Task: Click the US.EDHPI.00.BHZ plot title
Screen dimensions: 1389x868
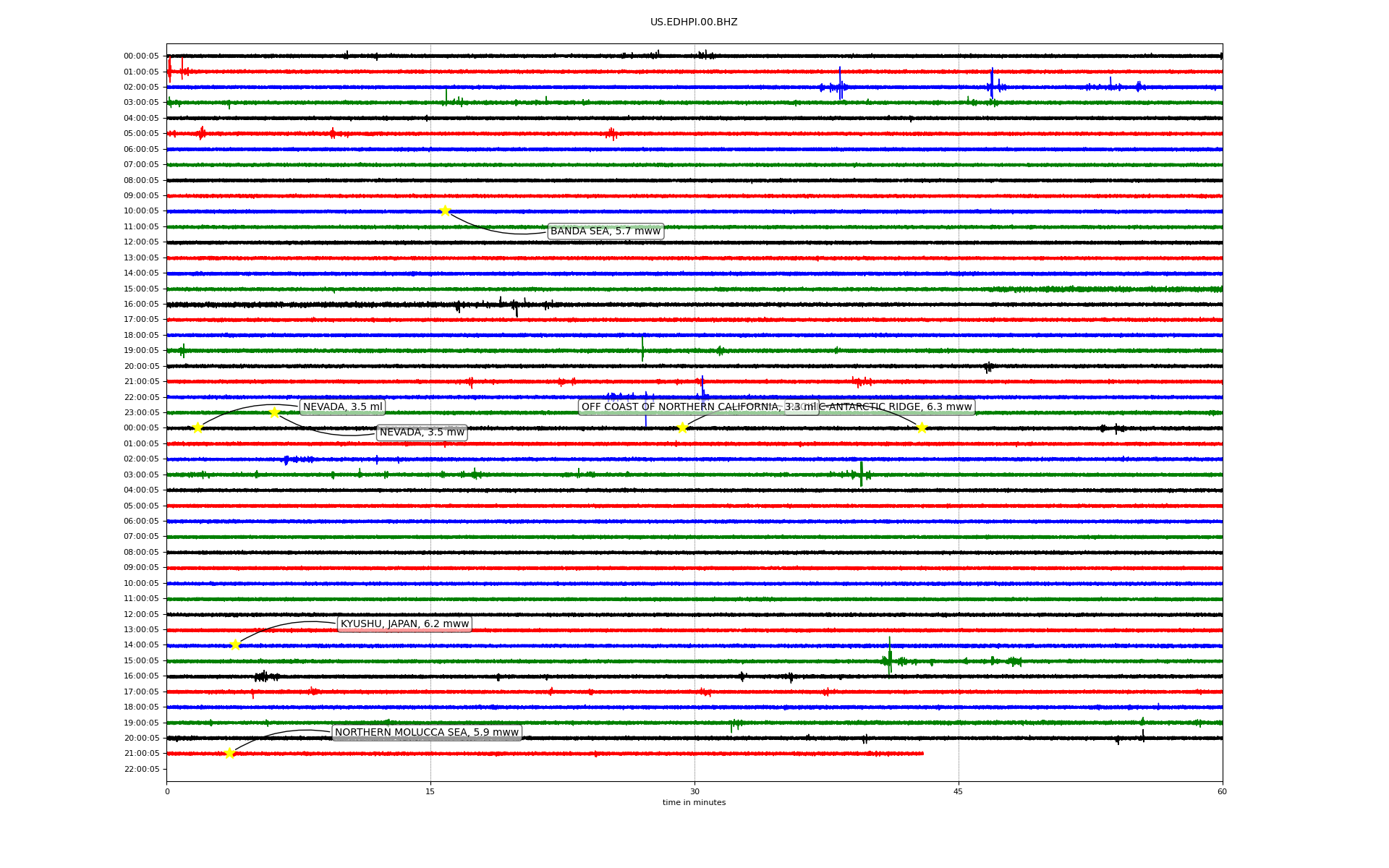Action: click(x=693, y=22)
